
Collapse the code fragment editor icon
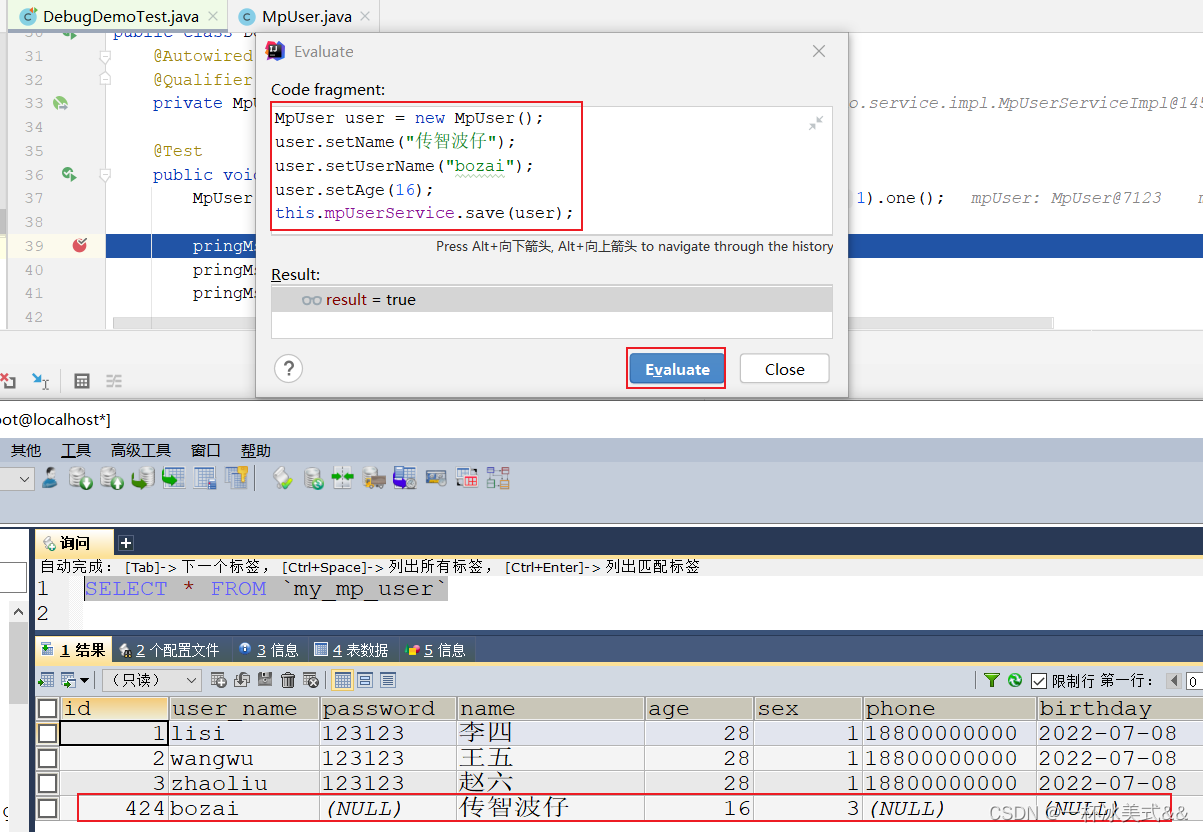pos(816,123)
